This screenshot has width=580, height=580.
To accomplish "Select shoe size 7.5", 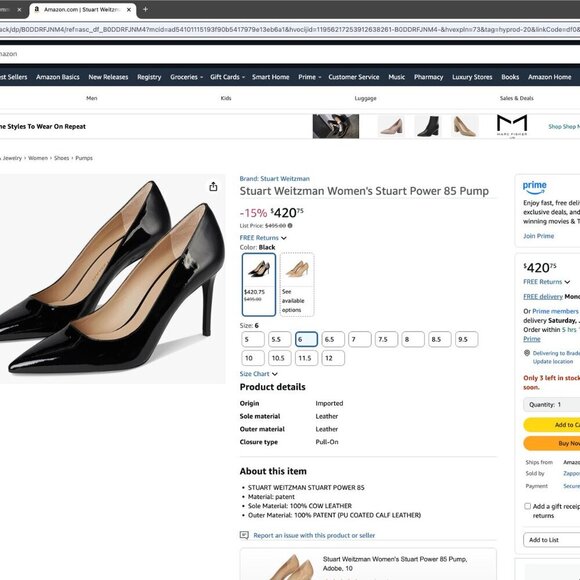I will (387, 339).
